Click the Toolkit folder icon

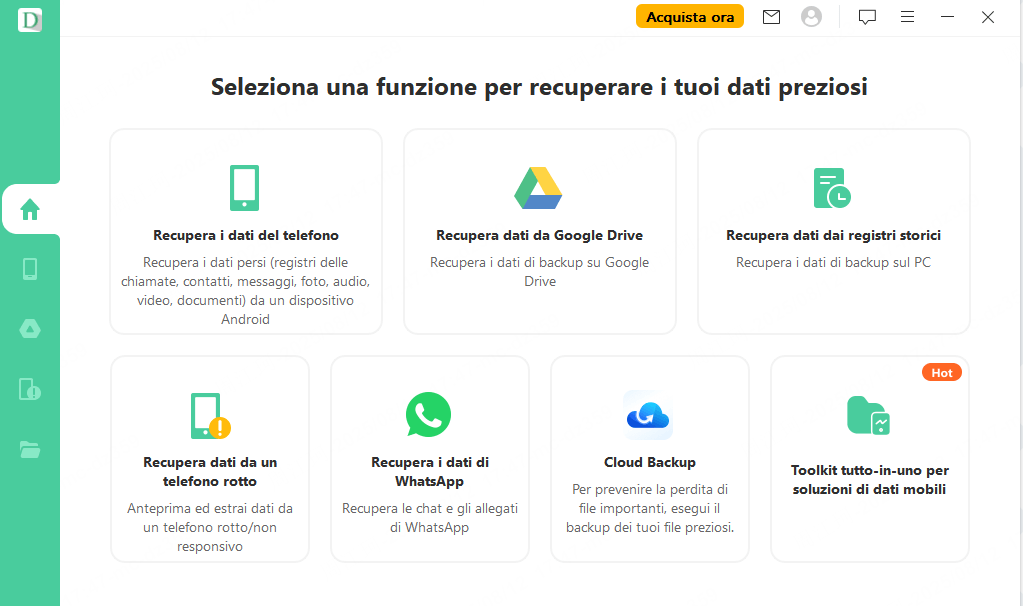pos(868,415)
